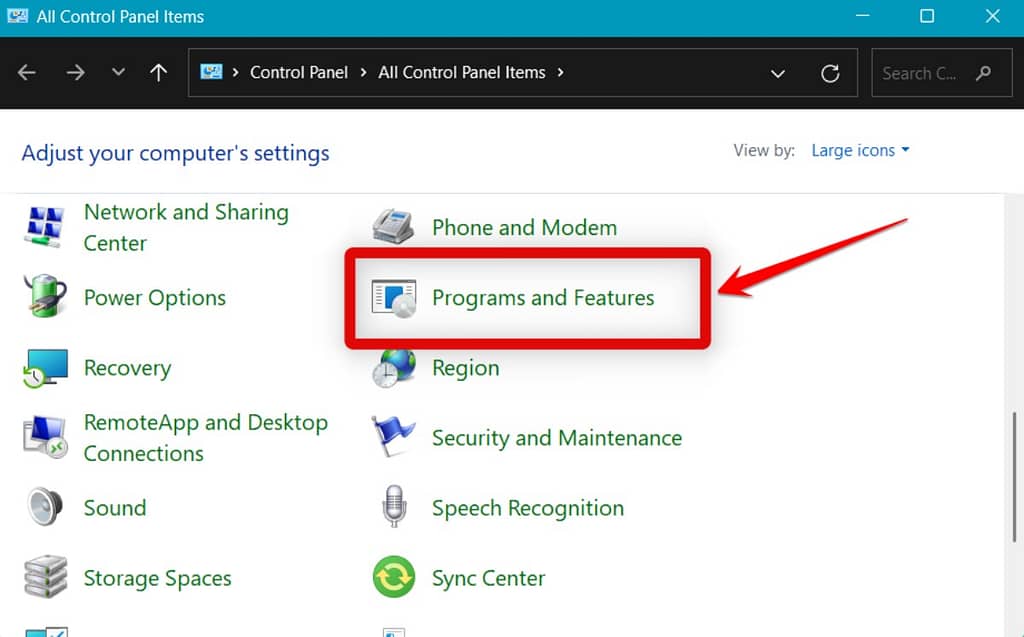
Task: Click the vertical scrollbar thumb
Action: (1015, 476)
